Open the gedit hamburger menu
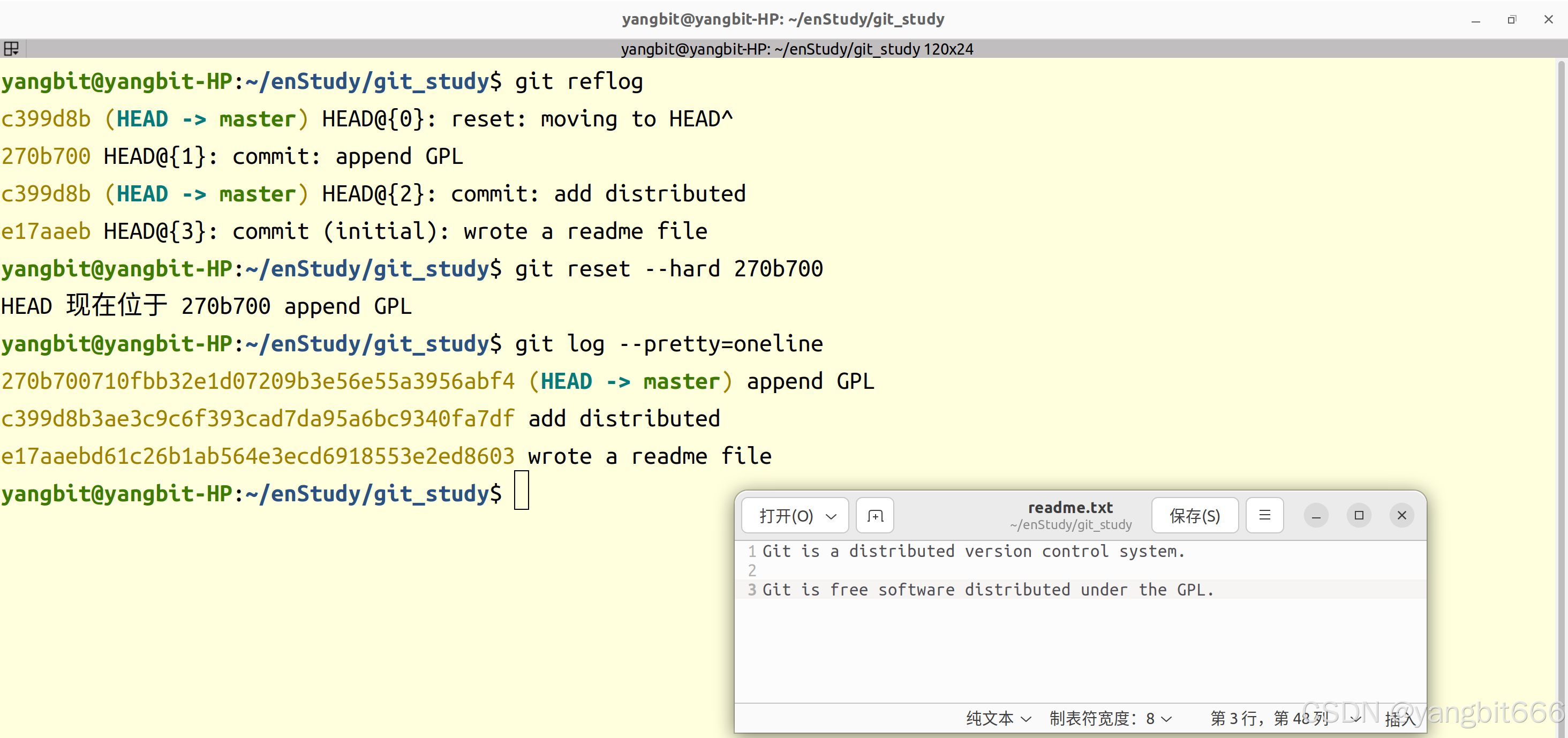Image resolution: width=1568 pixels, height=738 pixels. coord(1264,515)
